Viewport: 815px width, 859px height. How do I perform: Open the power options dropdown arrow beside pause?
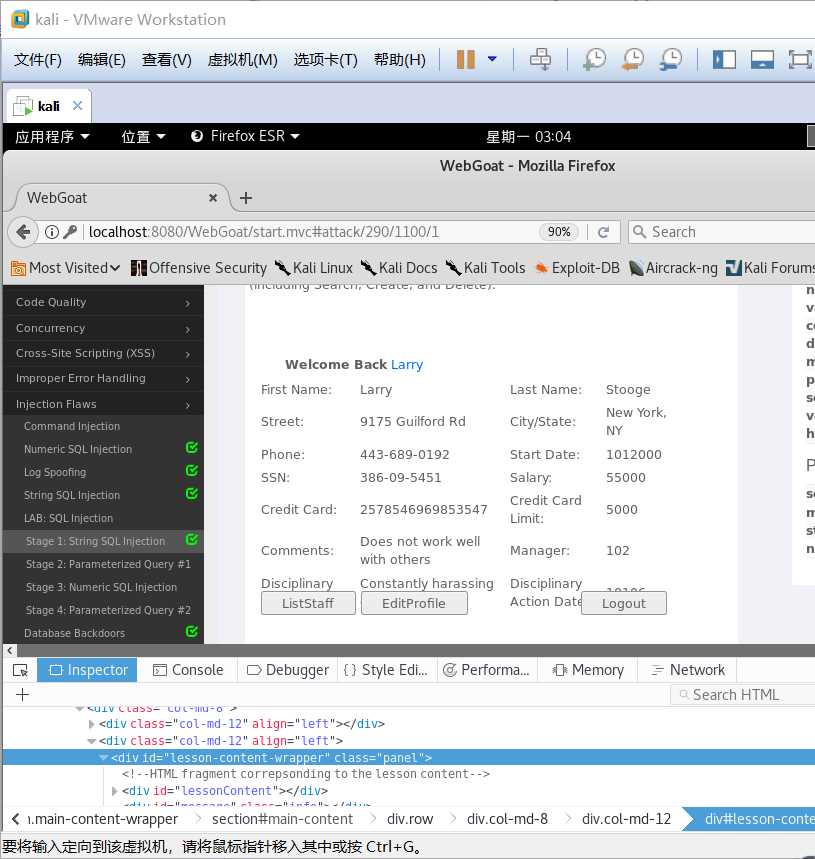[x=492, y=59]
